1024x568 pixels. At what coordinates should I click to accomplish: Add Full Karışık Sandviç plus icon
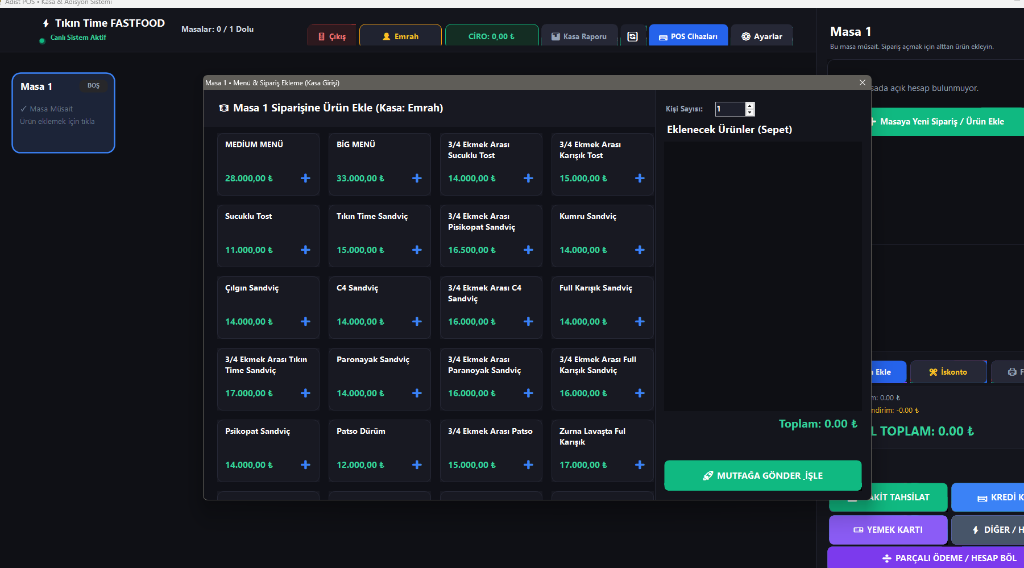[639, 322]
